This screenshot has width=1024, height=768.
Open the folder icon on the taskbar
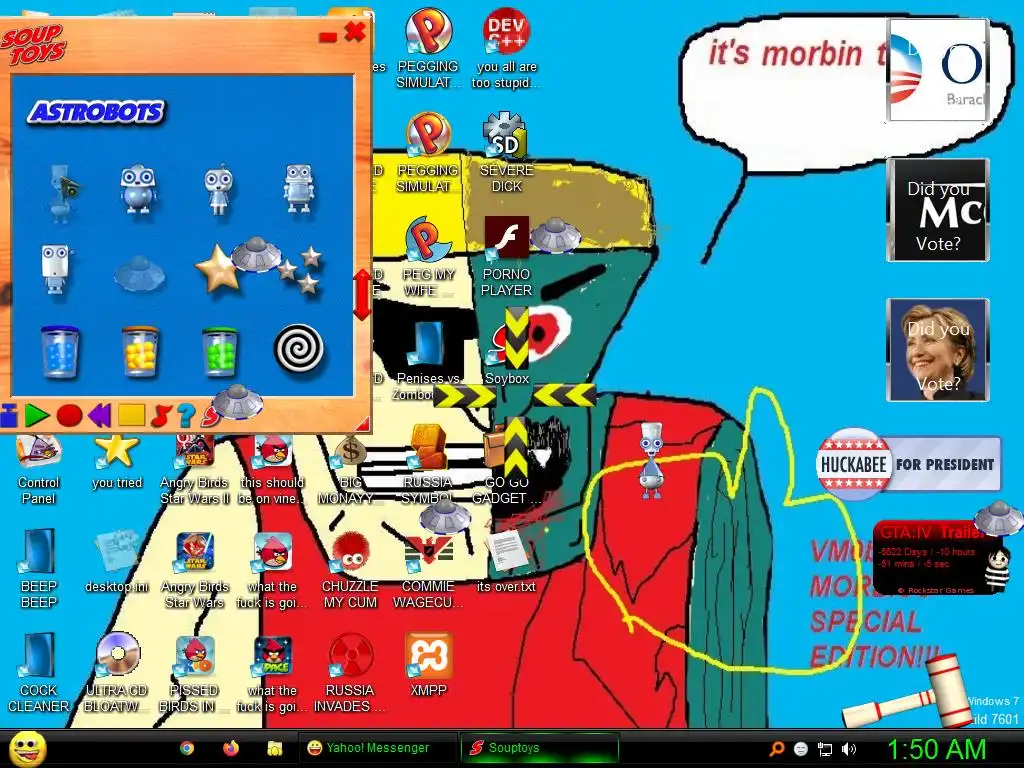point(274,748)
